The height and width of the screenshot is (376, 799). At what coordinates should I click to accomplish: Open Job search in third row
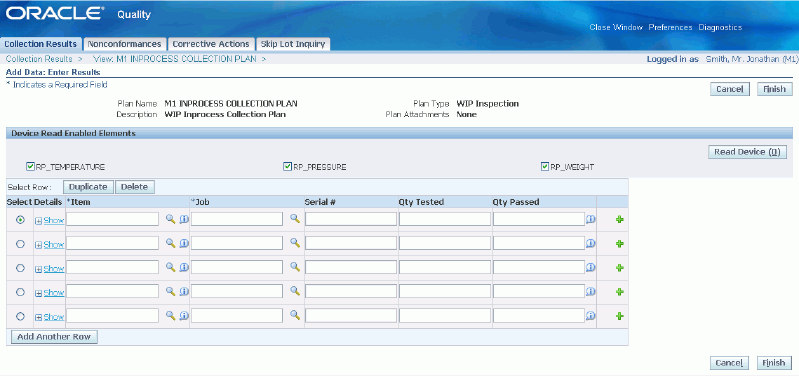pyautogui.click(x=295, y=266)
